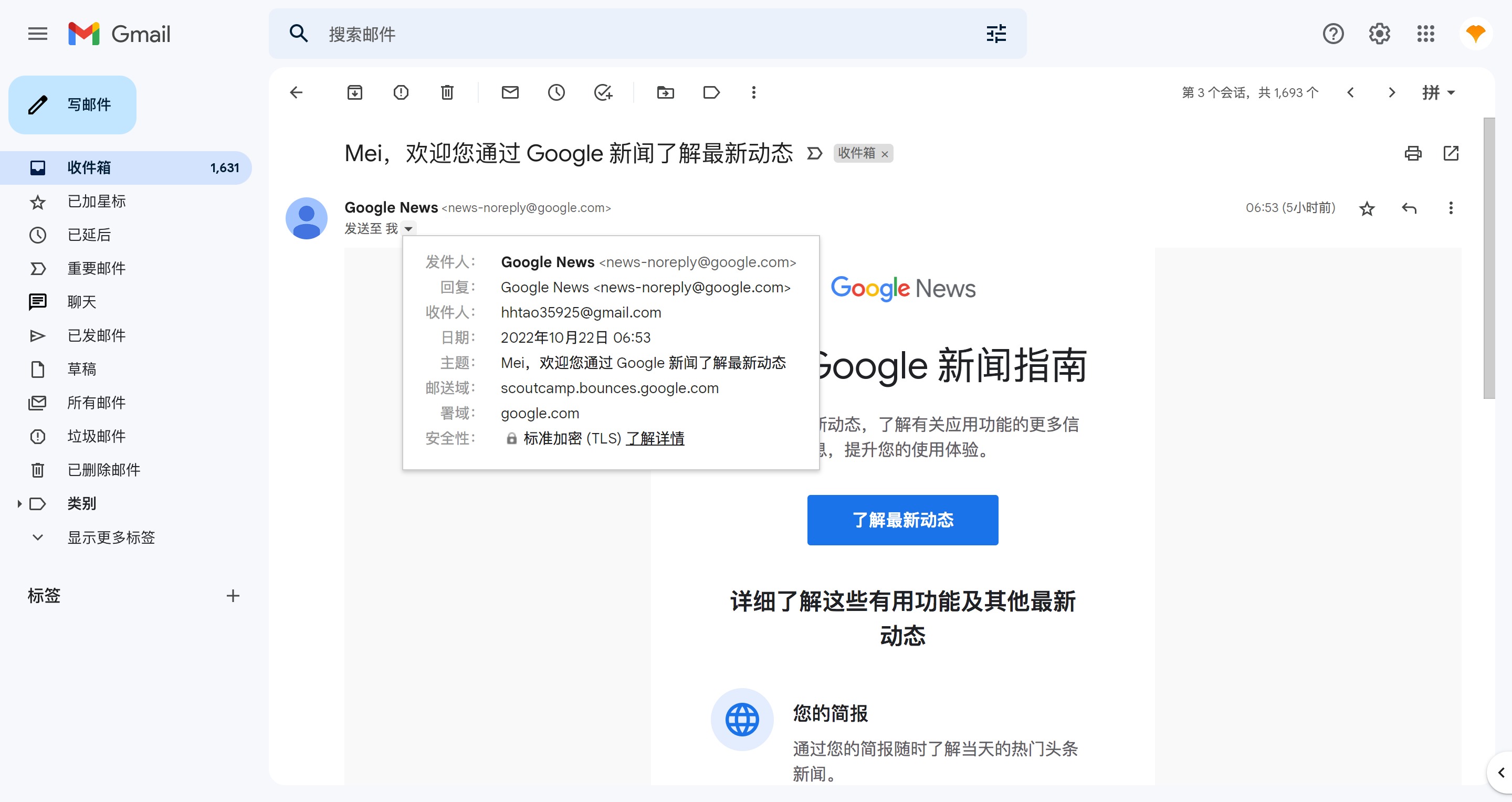Click the sender avatar picture

(307, 218)
